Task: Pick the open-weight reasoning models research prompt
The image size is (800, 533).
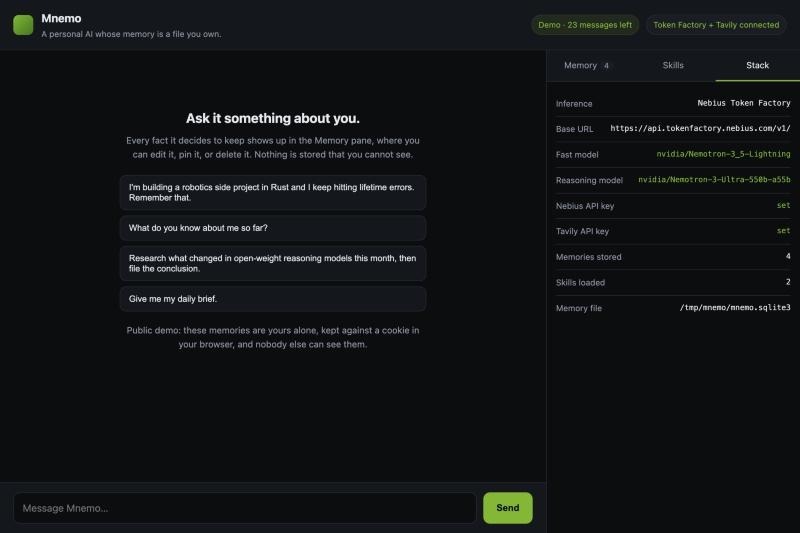Action: point(273,263)
